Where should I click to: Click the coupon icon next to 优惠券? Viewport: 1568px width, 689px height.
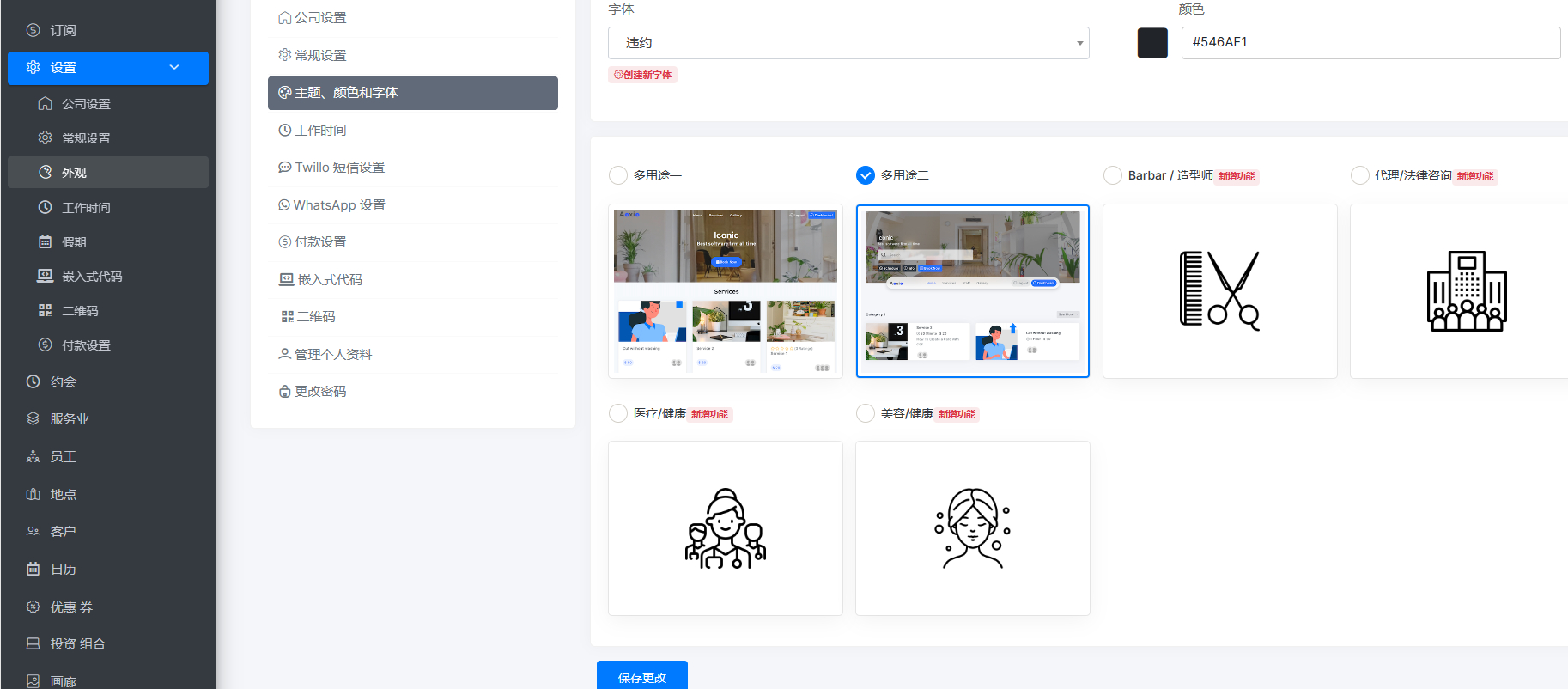33,607
